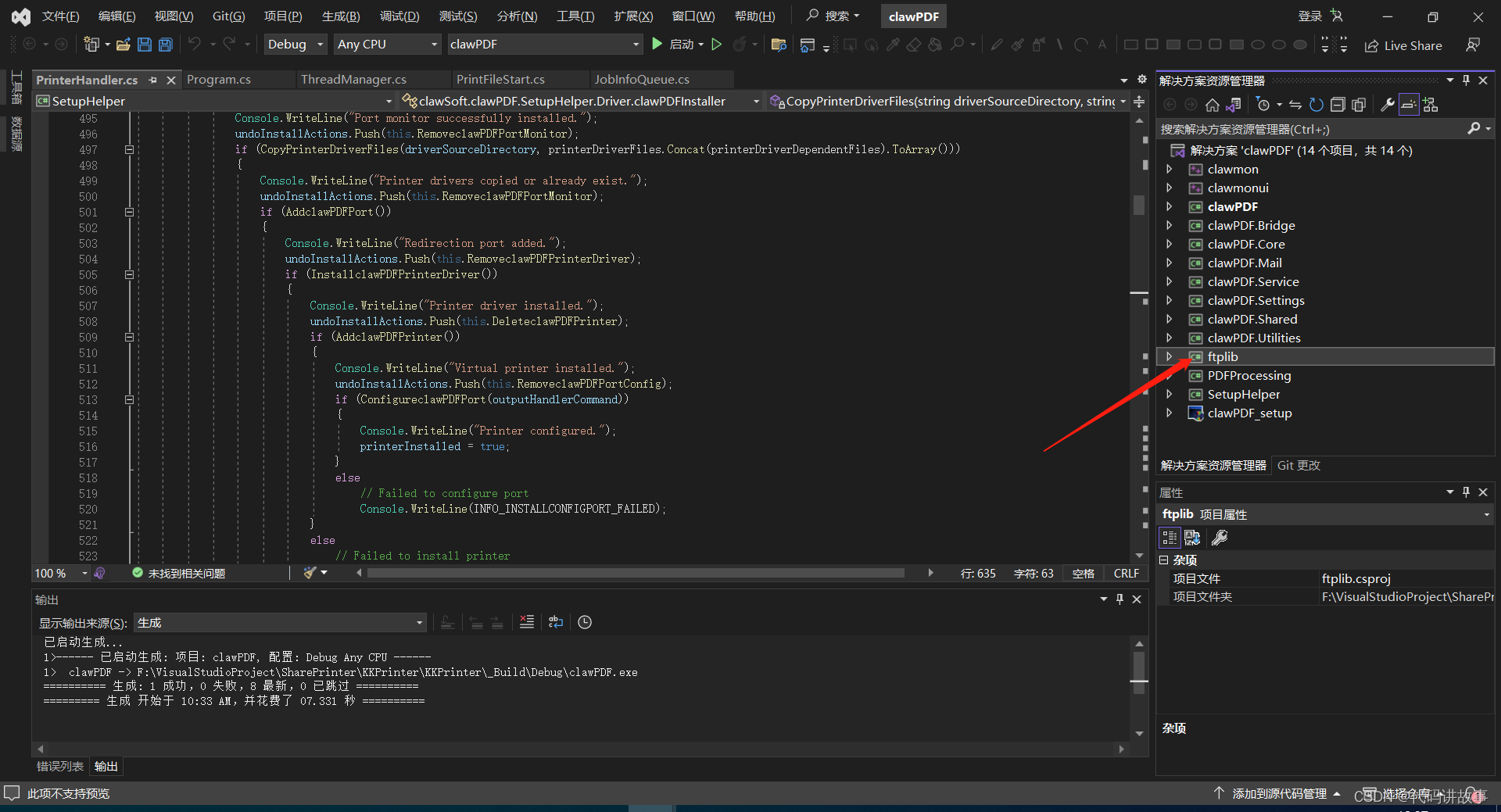This screenshot has height=812, width=1501.
Task: Close the PrinterHandler.cs tab
Action: [x=171, y=80]
